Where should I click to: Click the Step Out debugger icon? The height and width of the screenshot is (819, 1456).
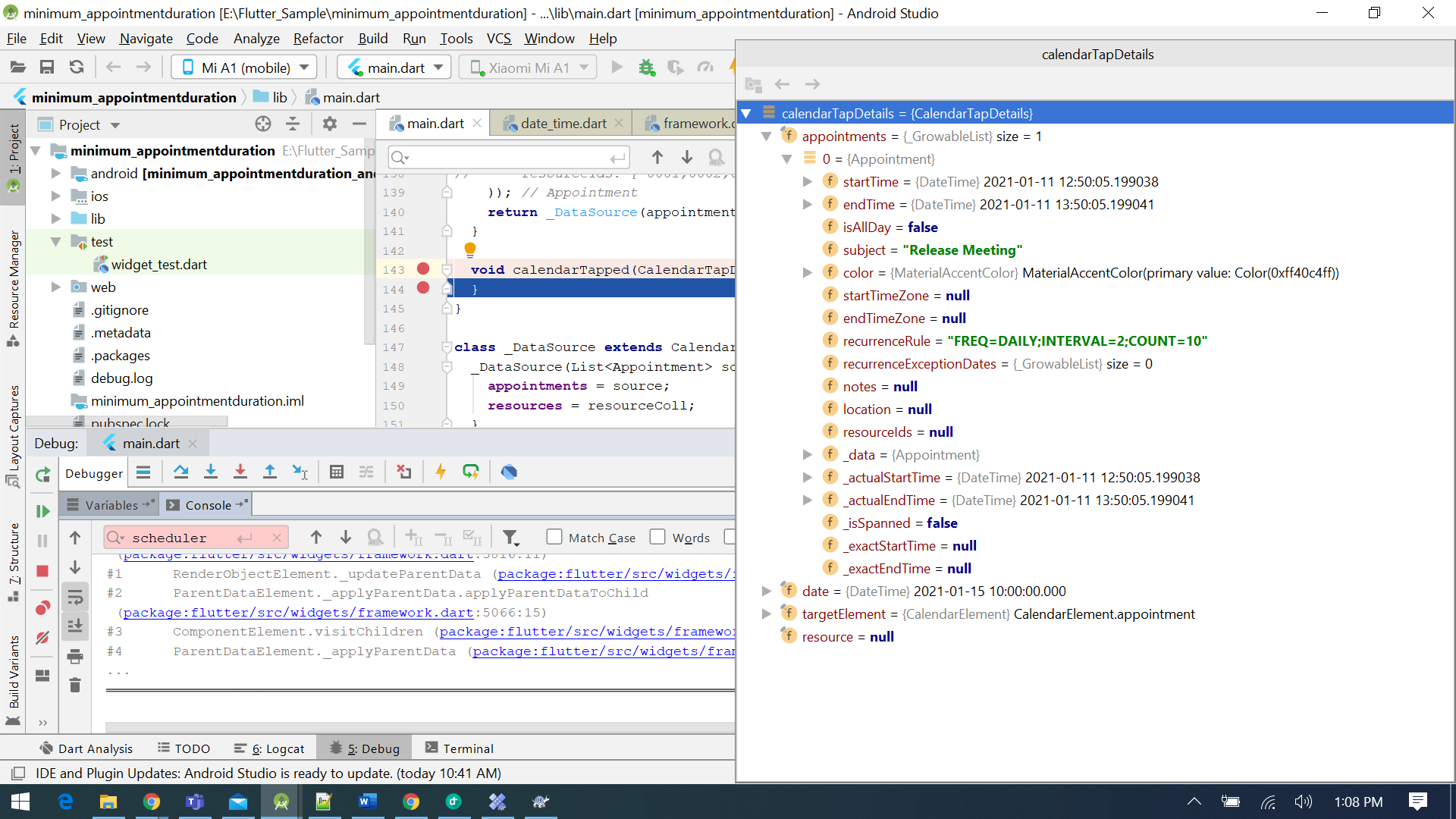pos(270,472)
